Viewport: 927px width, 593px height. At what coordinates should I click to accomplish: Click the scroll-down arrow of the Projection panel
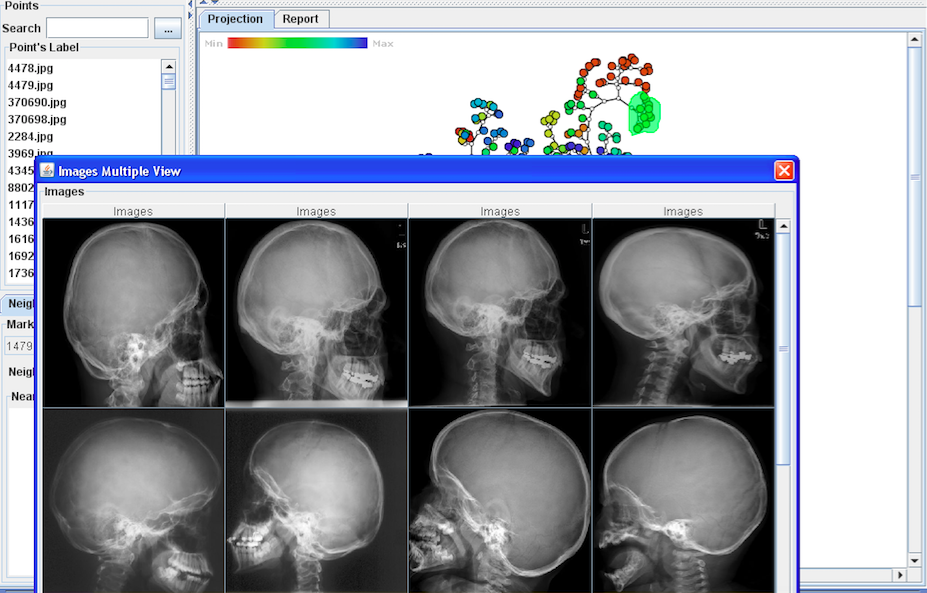pyautogui.click(x=914, y=561)
